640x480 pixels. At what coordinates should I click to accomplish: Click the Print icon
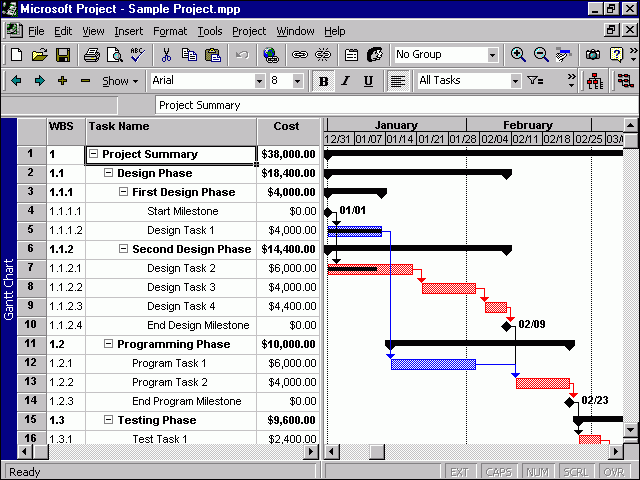pos(91,55)
